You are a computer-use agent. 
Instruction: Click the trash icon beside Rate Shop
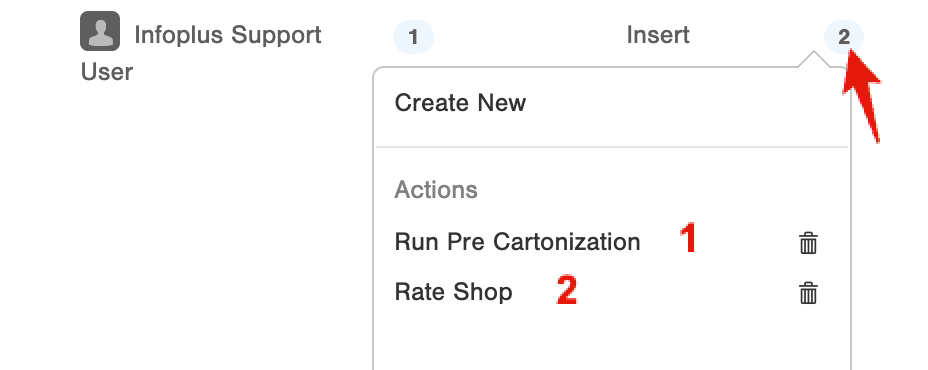tap(808, 293)
